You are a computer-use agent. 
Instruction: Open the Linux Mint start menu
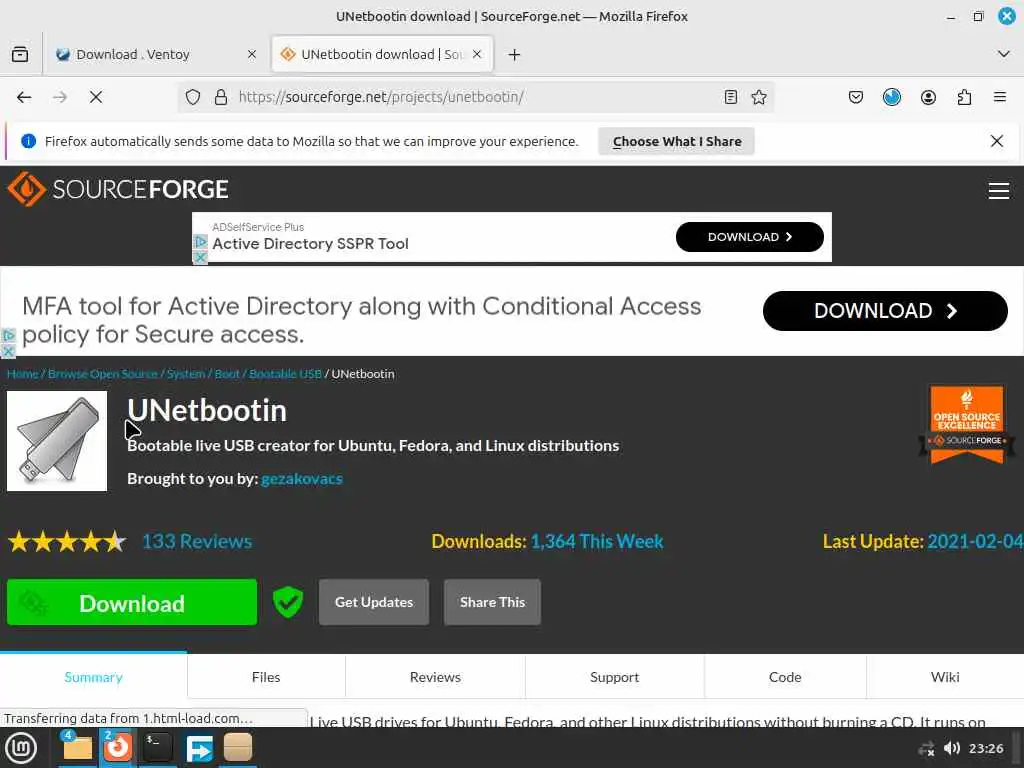click(x=22, y=748)
